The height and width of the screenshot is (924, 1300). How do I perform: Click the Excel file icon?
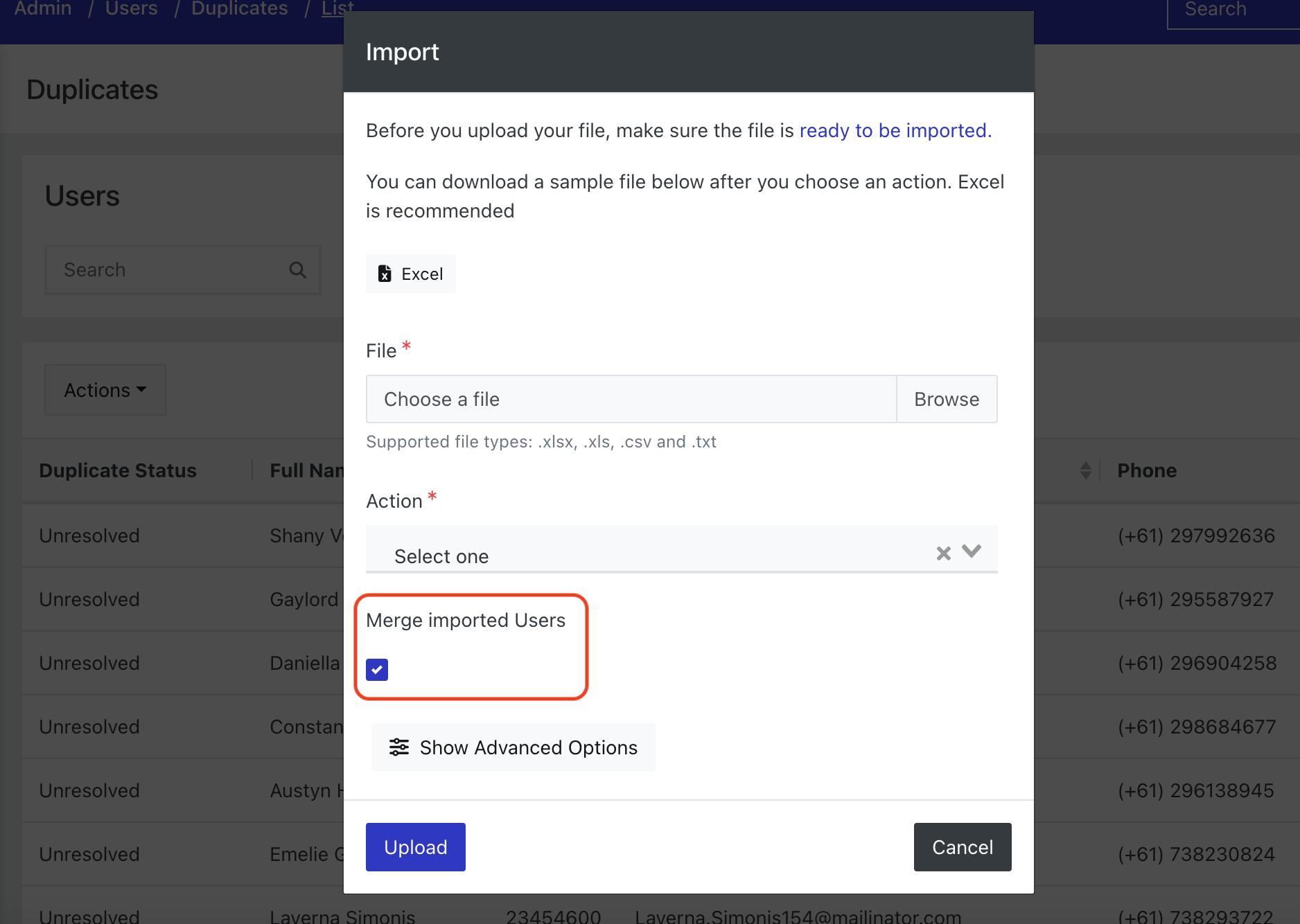(385, 274)
